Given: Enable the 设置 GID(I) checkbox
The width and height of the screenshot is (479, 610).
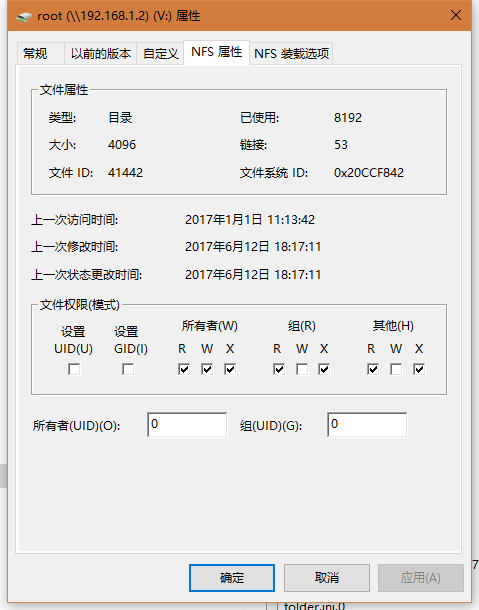Looking at the screenshot, I should pyautogui.click(x=128, y=369).
